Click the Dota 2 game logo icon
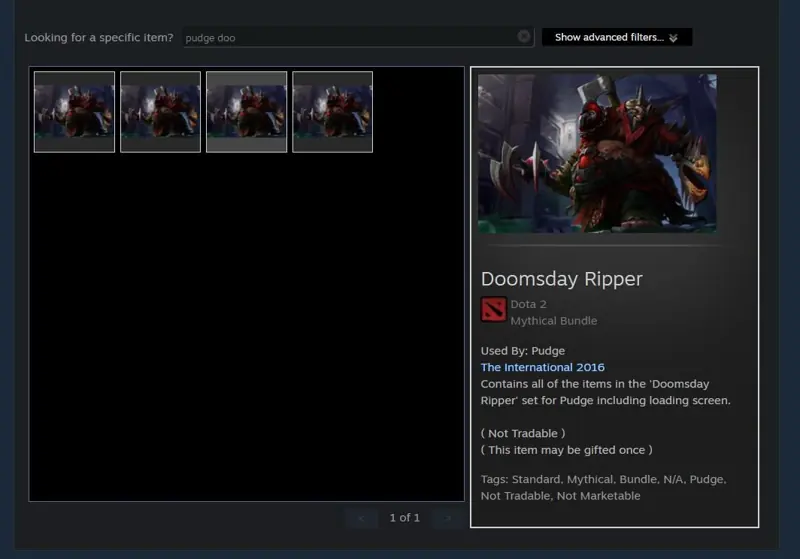800x559 pixels. [493, 310]
